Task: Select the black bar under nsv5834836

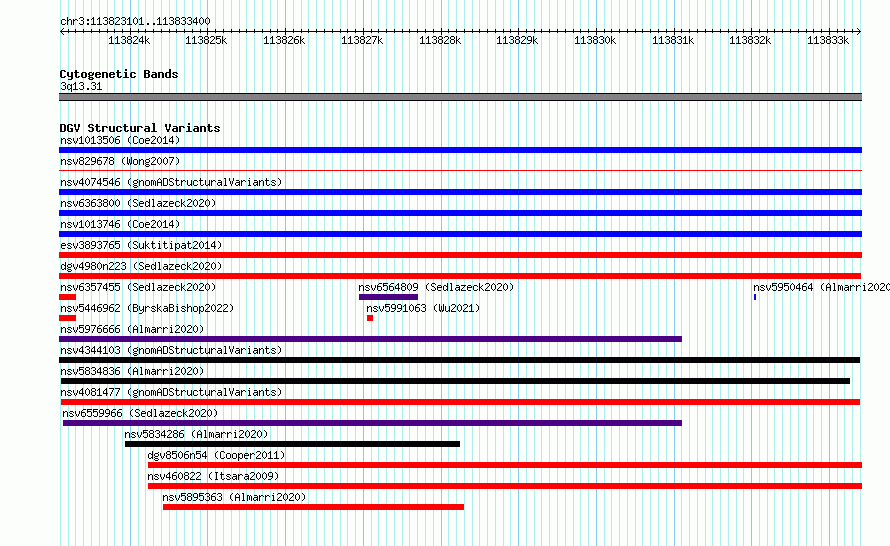Action: (455, 381)
